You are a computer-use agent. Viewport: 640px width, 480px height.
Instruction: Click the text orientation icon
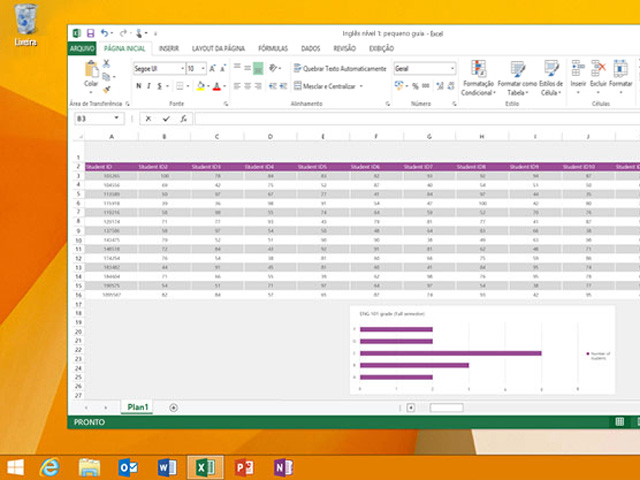coord(273,68)
